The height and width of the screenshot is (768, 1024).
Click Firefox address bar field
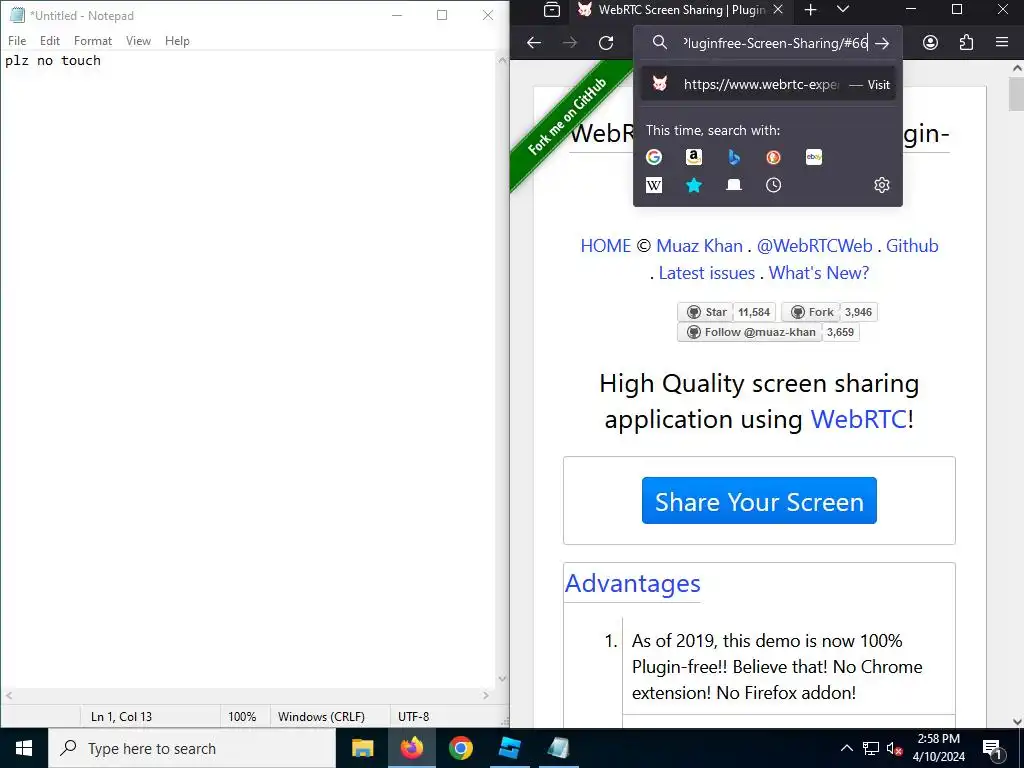tap(775, 43)
